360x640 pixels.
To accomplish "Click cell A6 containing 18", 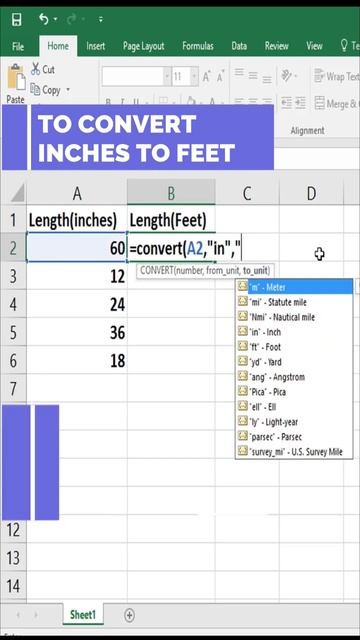I will tap(77, 361).
